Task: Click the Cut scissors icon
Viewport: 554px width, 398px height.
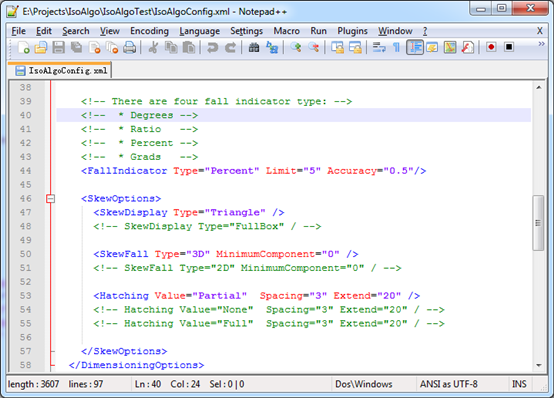Action: point(153,47)
